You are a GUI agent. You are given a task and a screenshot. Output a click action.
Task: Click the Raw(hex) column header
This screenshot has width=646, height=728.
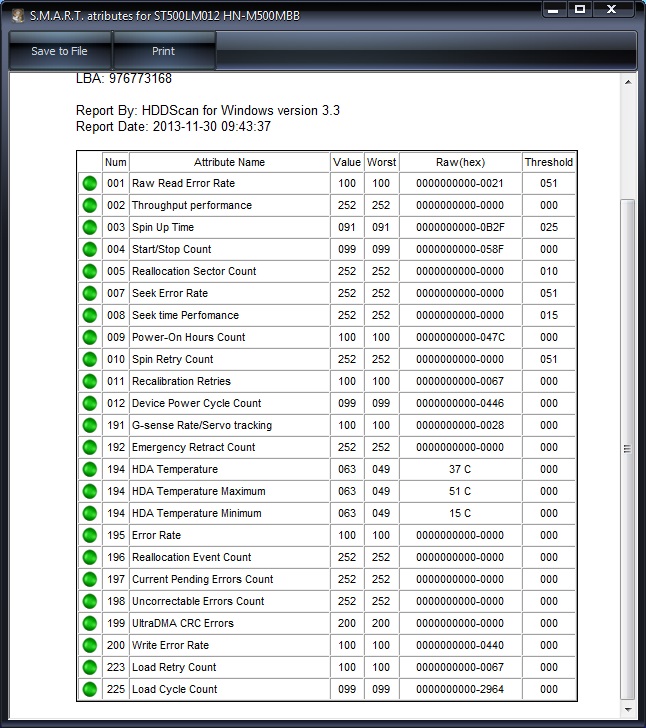coord(460,162)
